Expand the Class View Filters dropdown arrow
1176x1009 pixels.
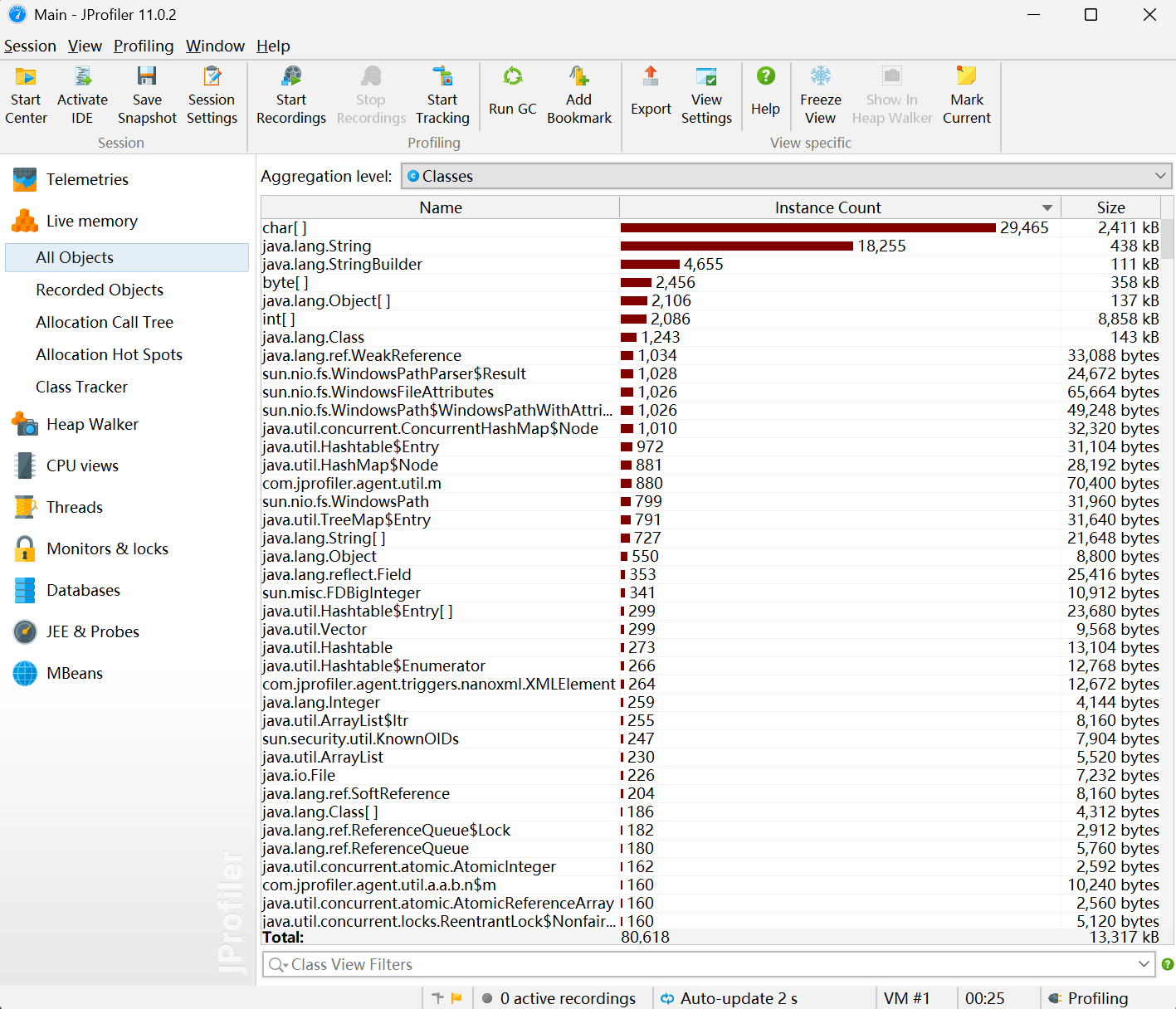point(1144,964)
